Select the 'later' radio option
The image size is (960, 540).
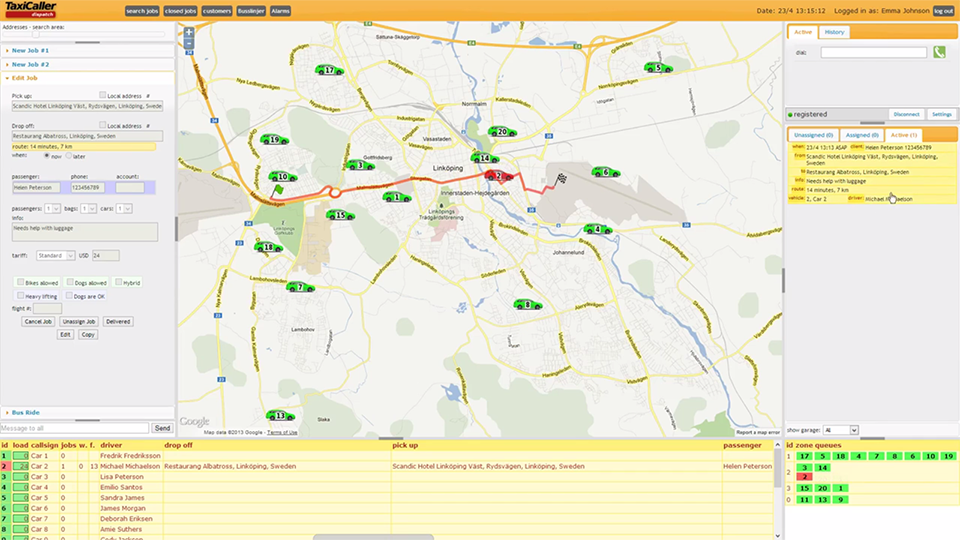(x=69, y=156)
